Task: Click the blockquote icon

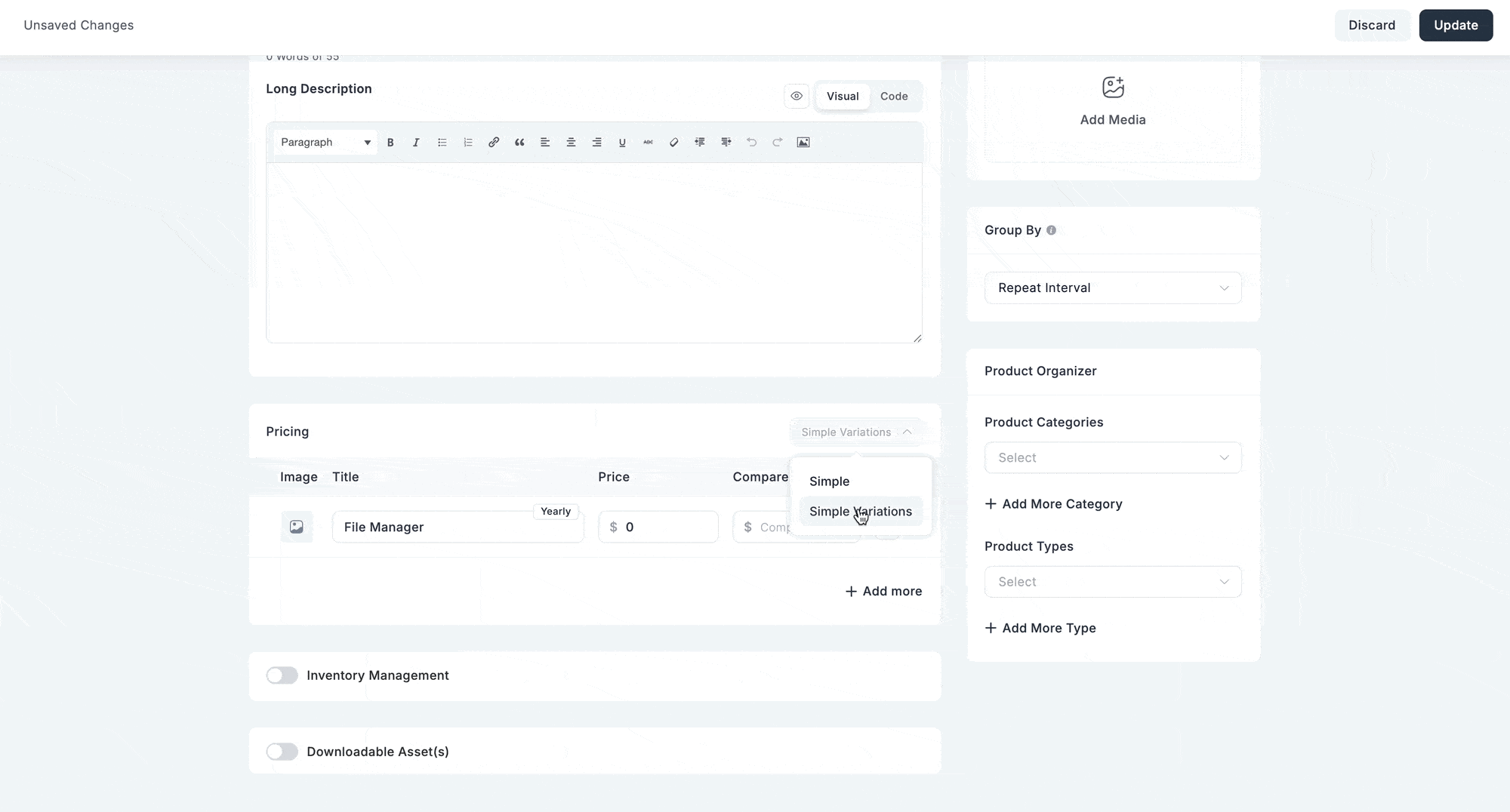Action: [x=519, y=143]
